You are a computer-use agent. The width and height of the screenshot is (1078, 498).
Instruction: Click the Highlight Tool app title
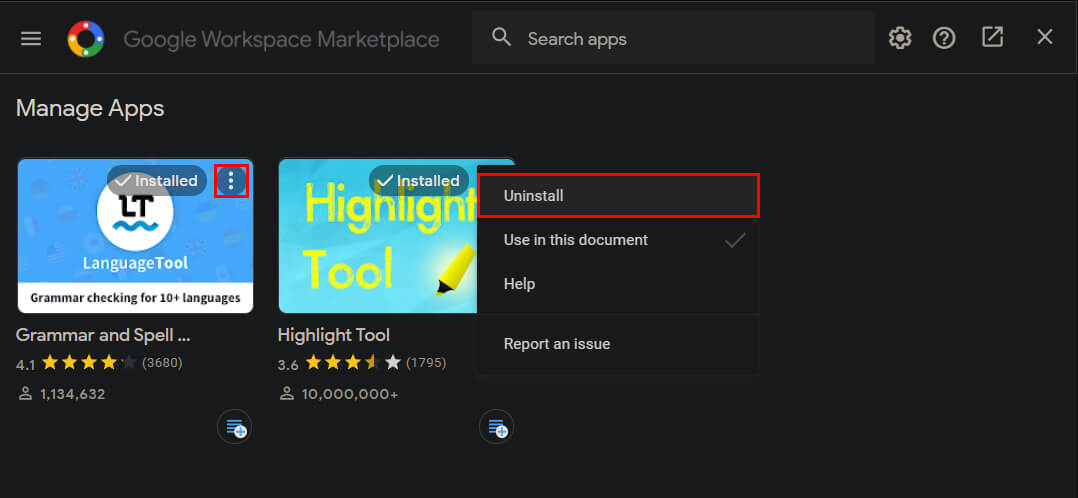(334, 336)
